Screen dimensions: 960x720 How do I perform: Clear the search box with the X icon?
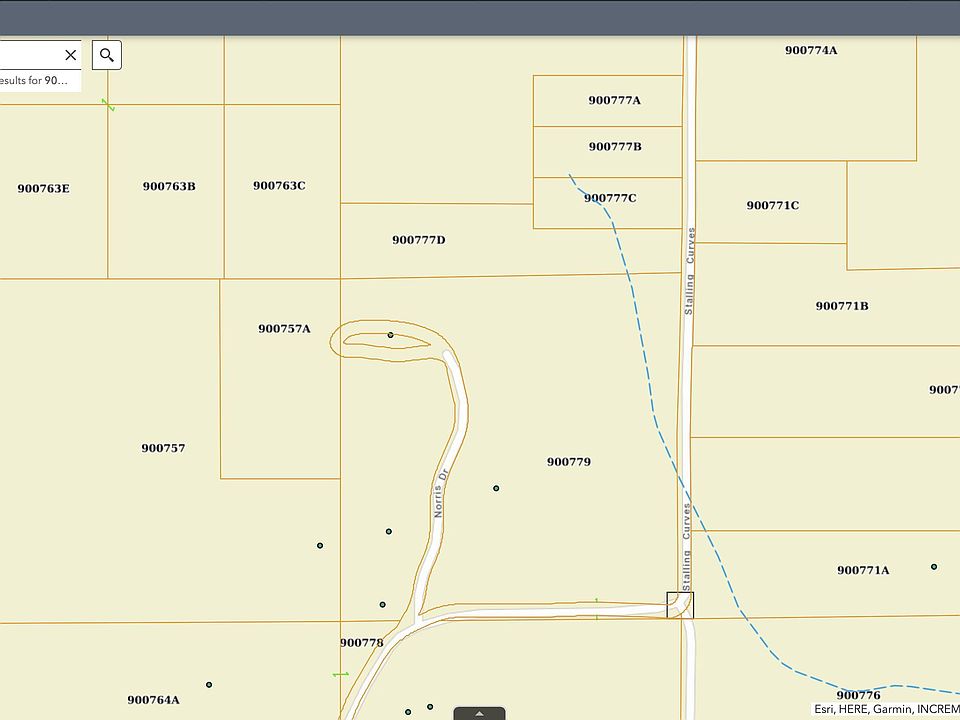click(x=70, y=55)
